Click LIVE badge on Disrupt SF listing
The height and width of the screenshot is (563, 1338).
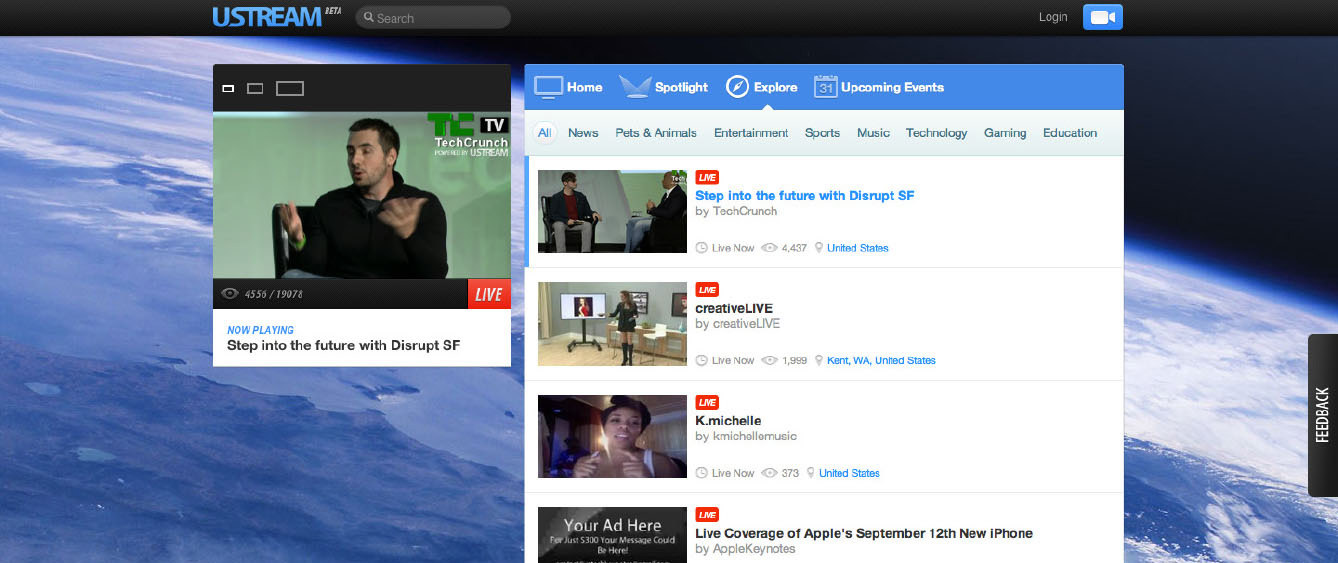(x=707, y=177)
